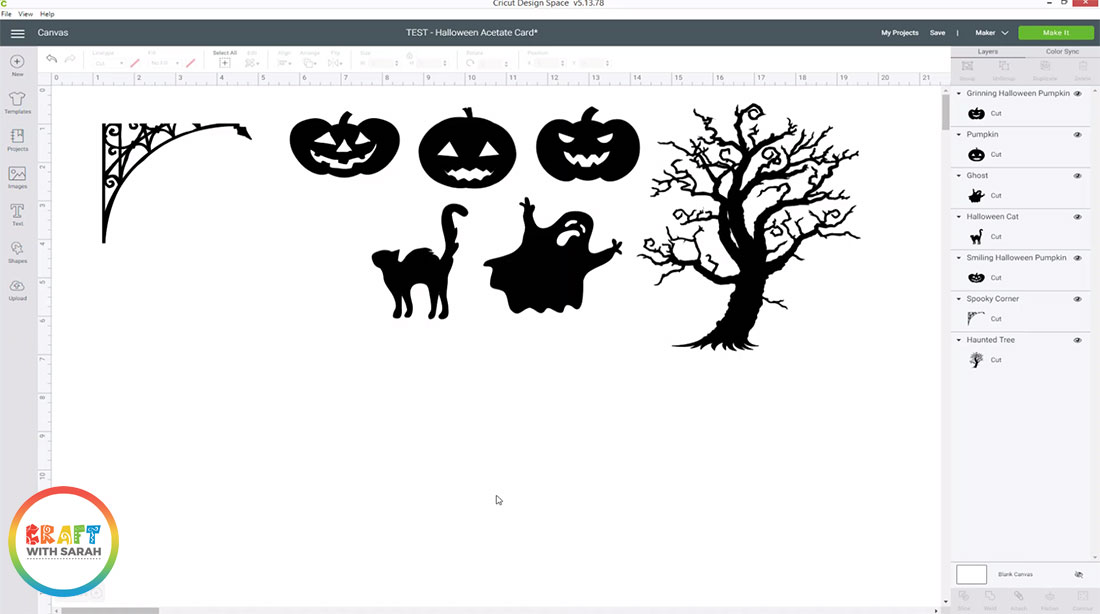Viewport: 1100px width, 614px height.
Task: Open the Images library
Action: (17, 177)
